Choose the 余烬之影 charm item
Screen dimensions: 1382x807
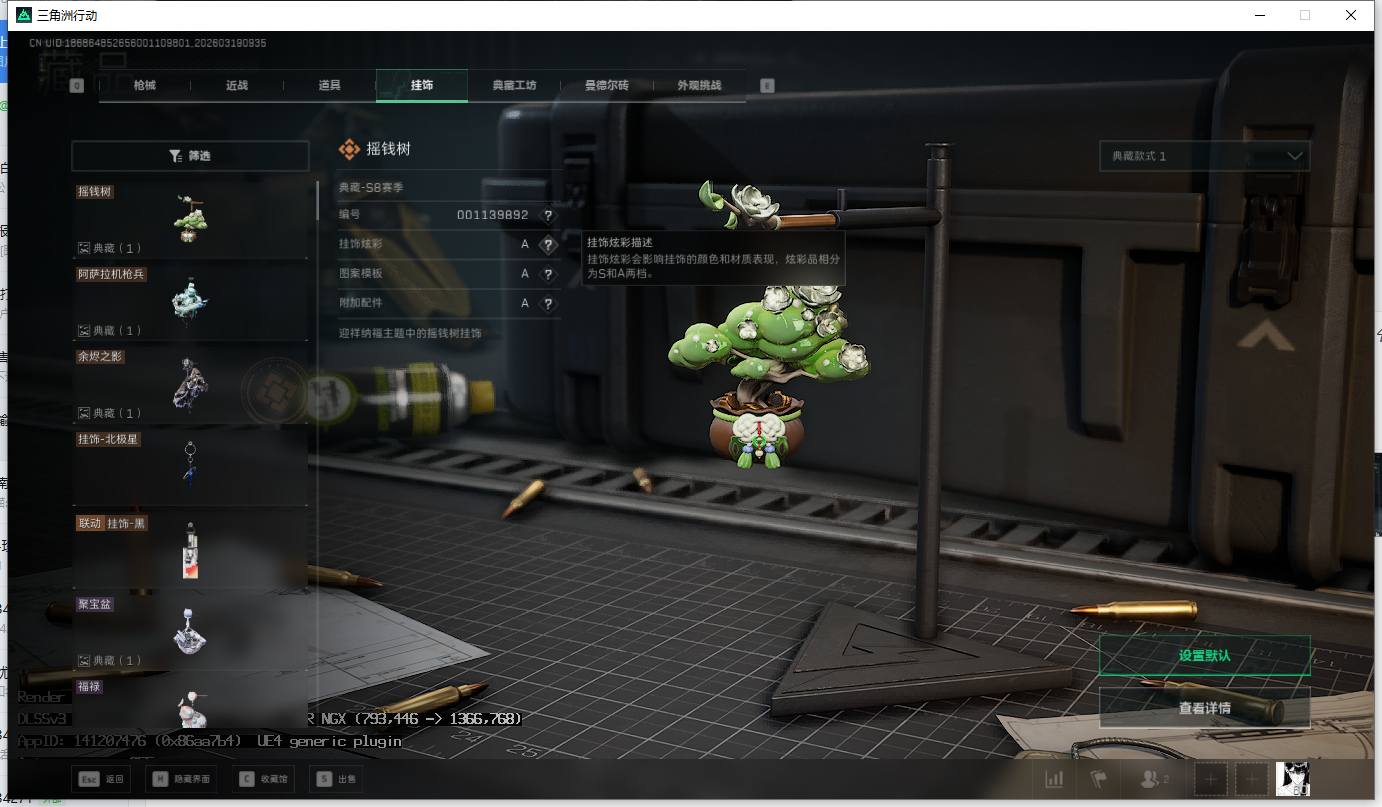(x=190, y=384)
